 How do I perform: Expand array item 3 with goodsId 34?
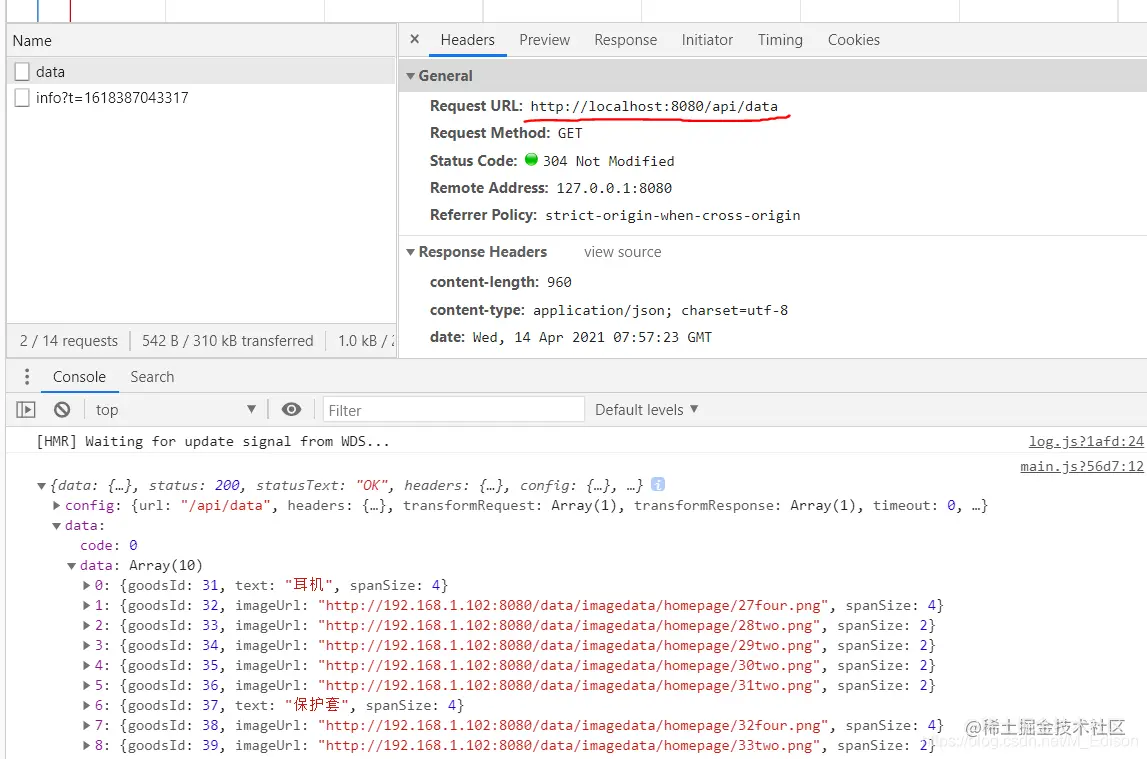[x=86, y=645]
